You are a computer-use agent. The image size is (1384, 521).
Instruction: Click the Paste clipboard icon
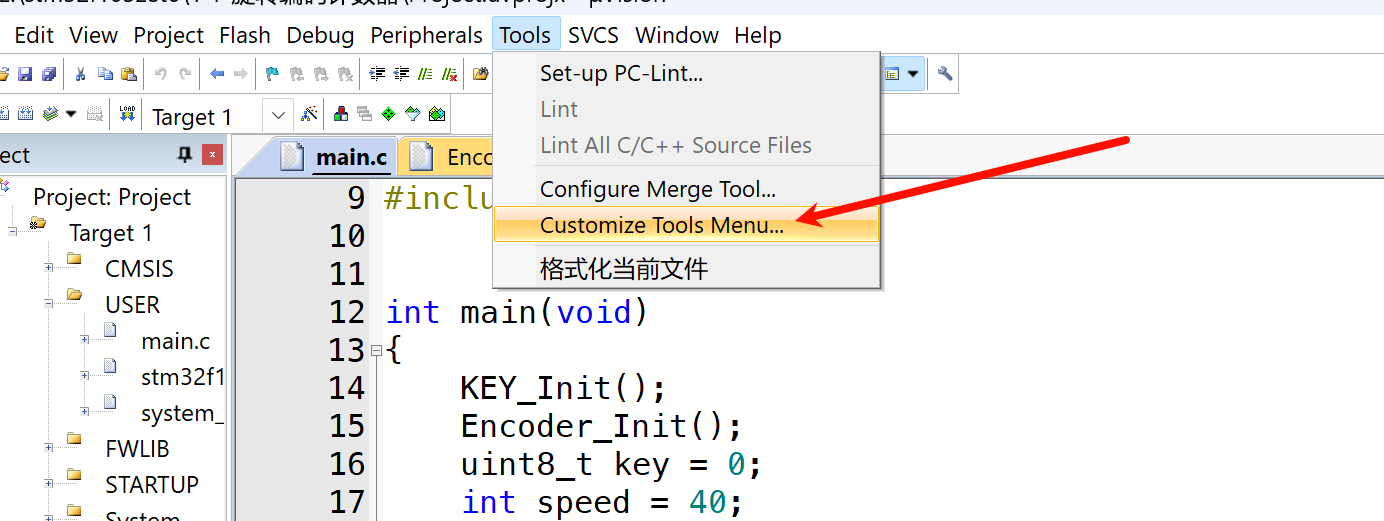[129, 74]
